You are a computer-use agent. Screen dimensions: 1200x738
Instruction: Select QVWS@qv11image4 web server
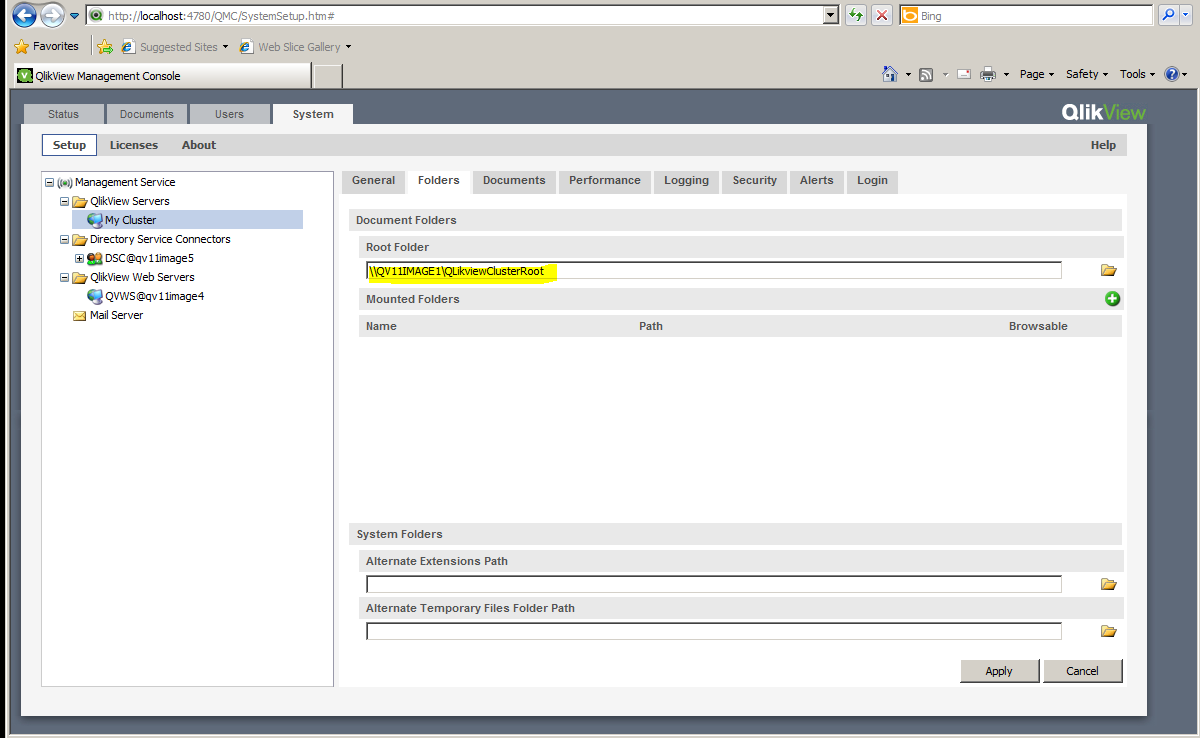coord(155,296)
